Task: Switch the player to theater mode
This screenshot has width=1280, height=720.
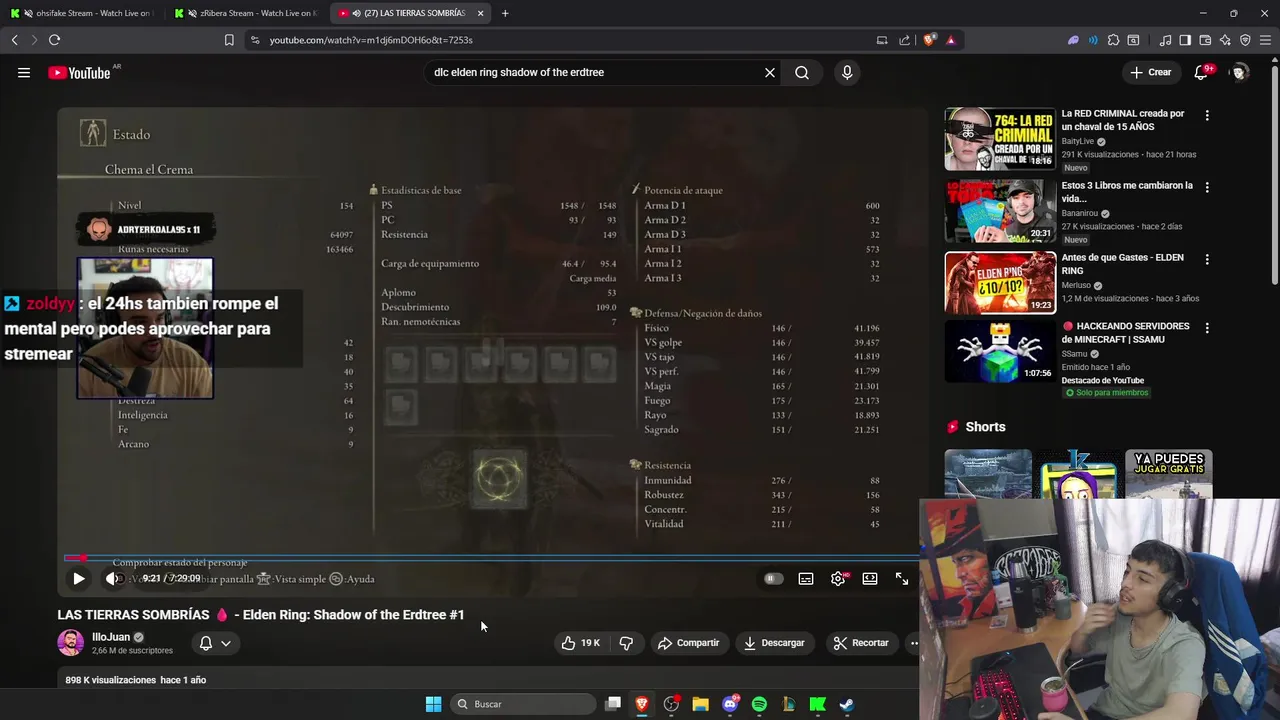Action: [870, 578]
